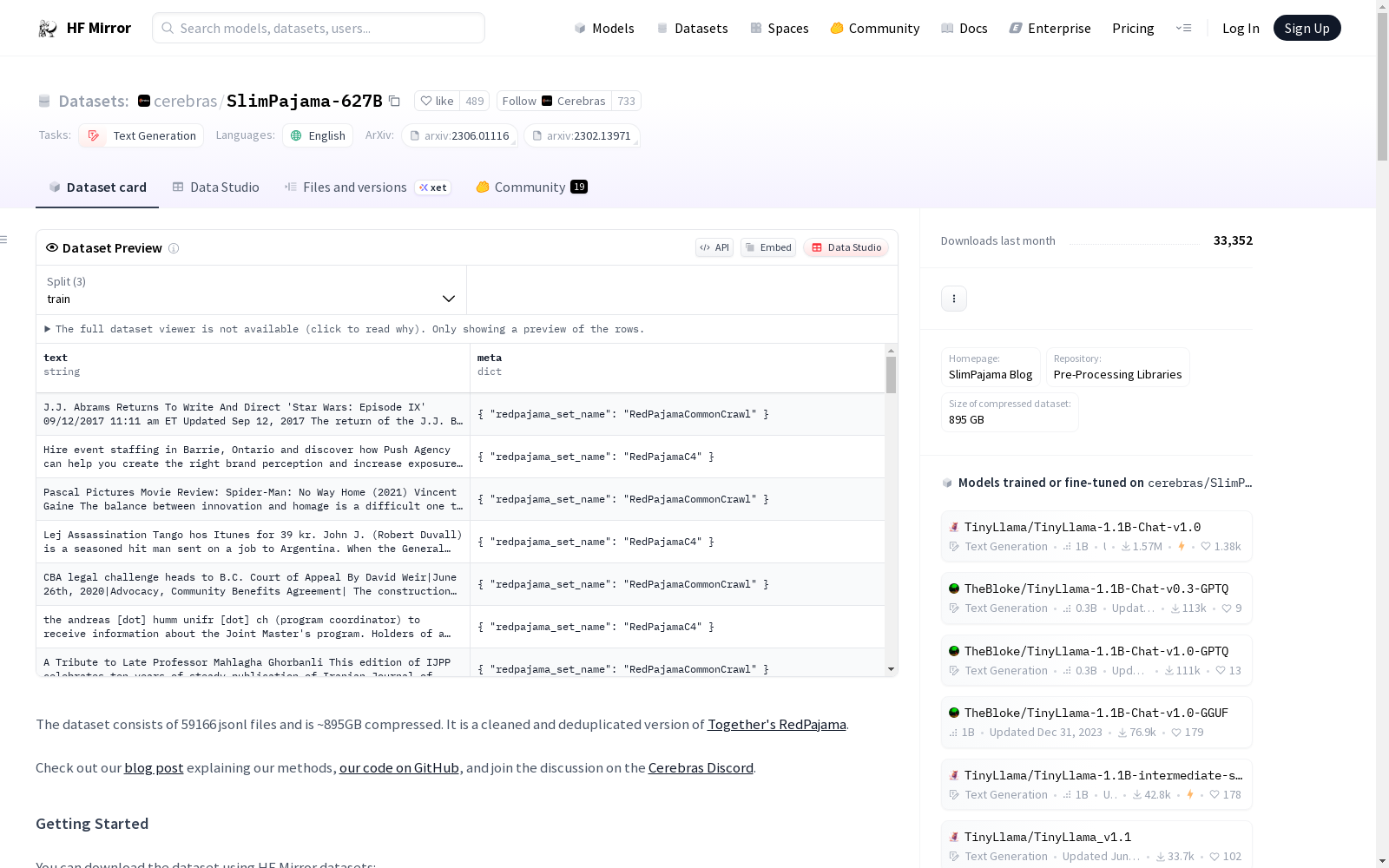Screen dimensions: 1389x868
Task: Open the Community tab with 19 discussions
Action: [531, 187]
